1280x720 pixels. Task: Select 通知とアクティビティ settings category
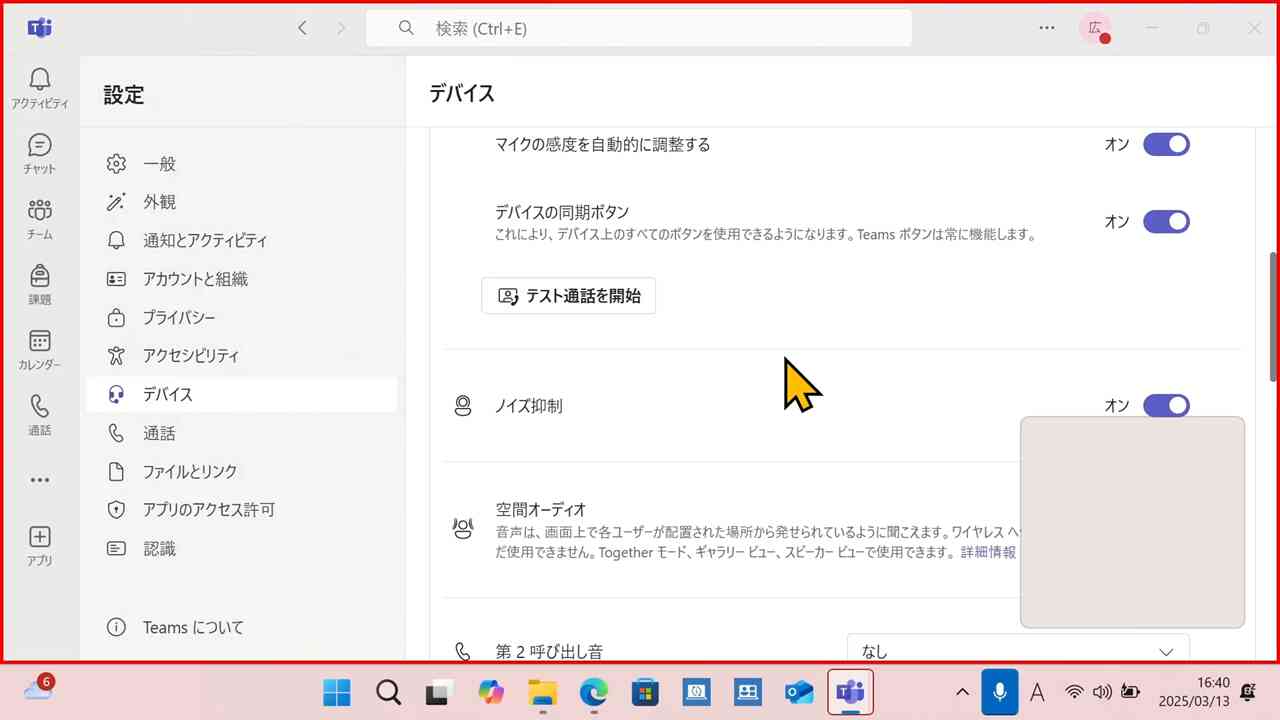tap(205, 240)
